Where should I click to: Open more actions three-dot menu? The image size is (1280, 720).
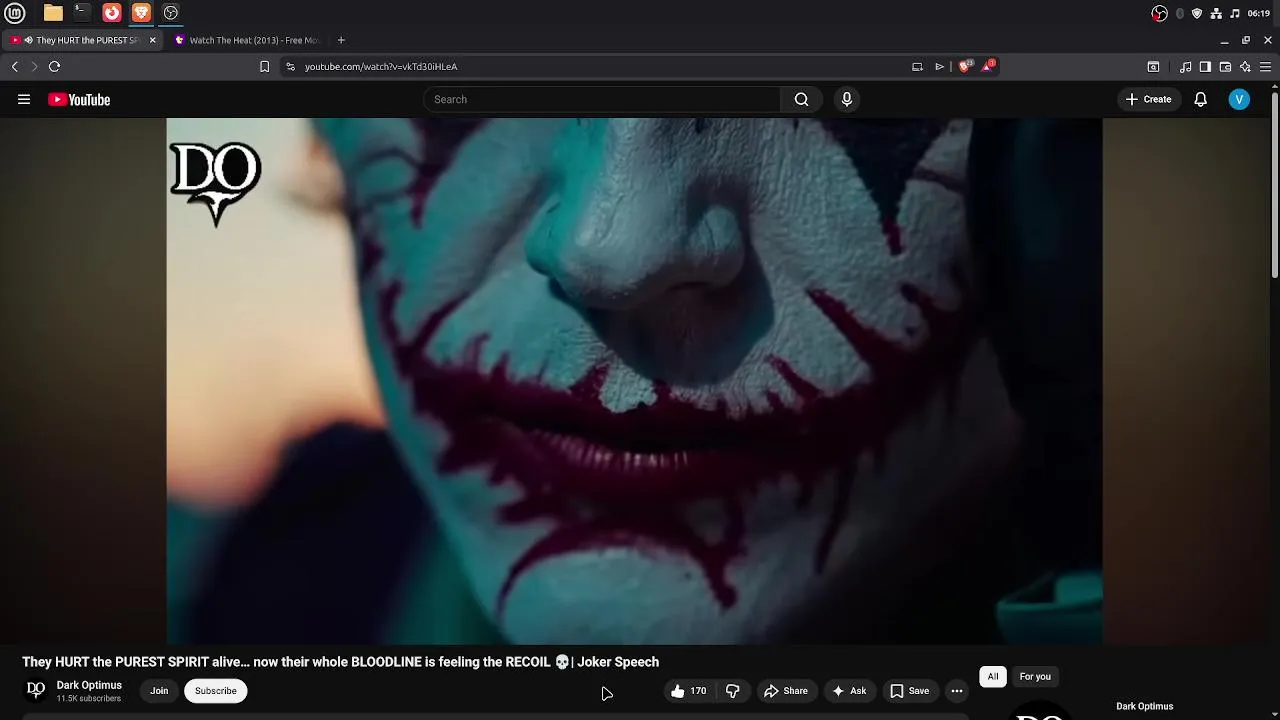pos(957,691)
